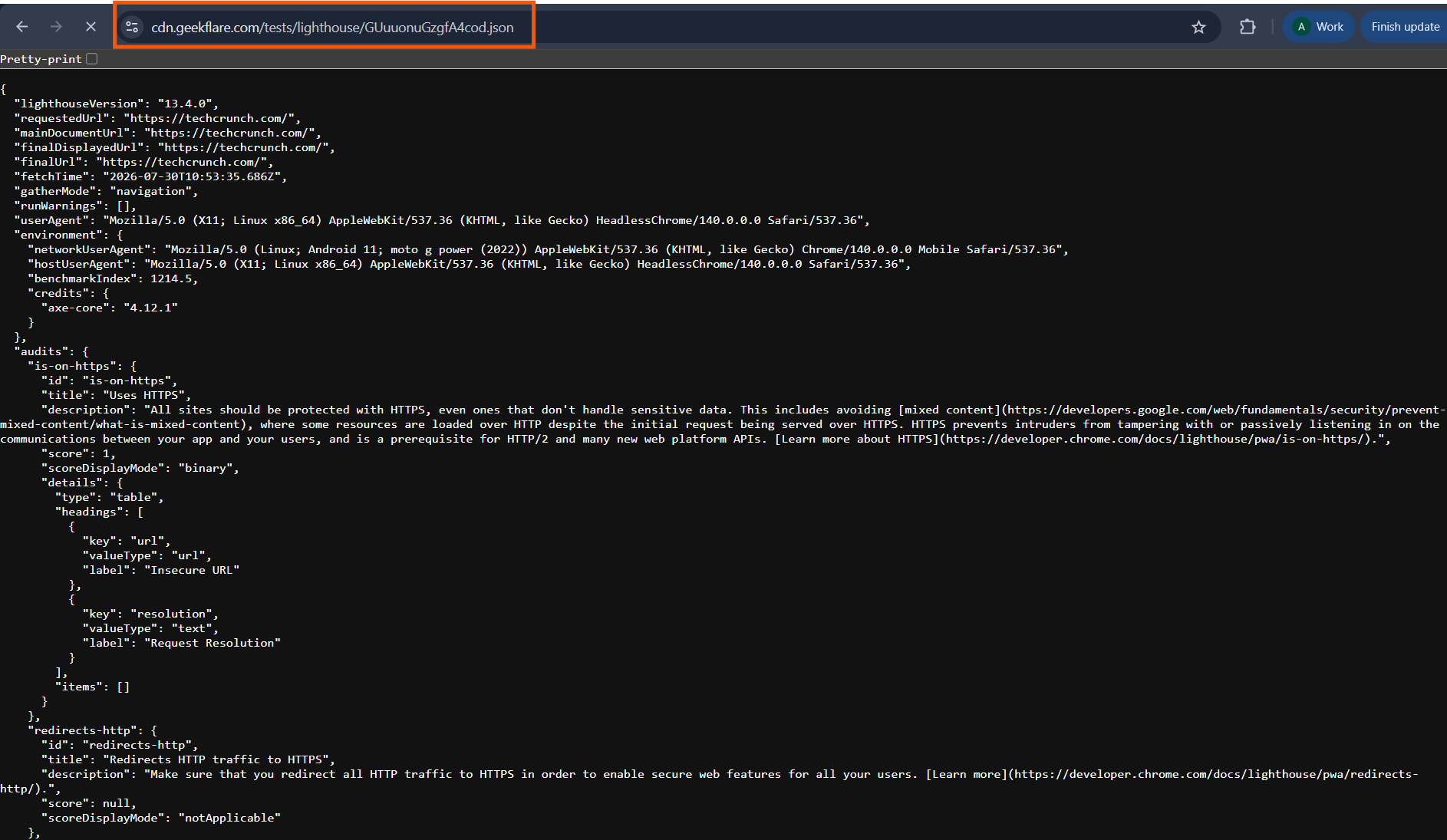Open the extensions puzzle icon
The image size is (1447, 840).
point(1248,27)
